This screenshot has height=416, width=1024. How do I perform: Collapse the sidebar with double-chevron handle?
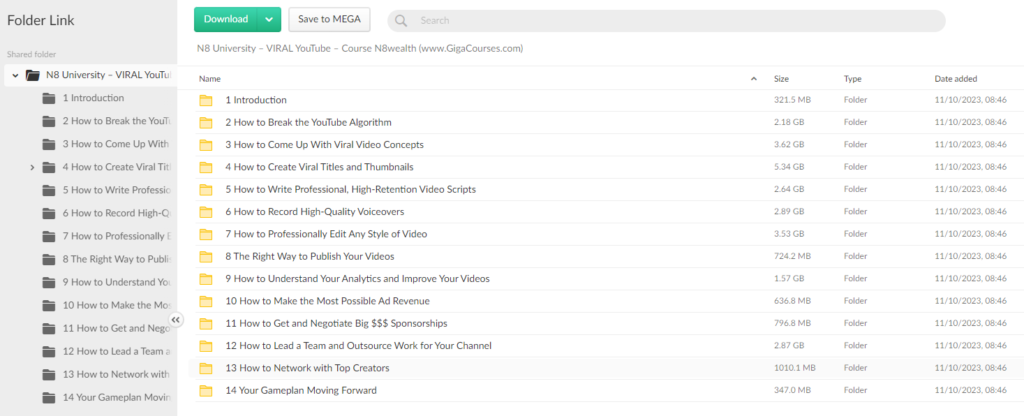point(176,320)
